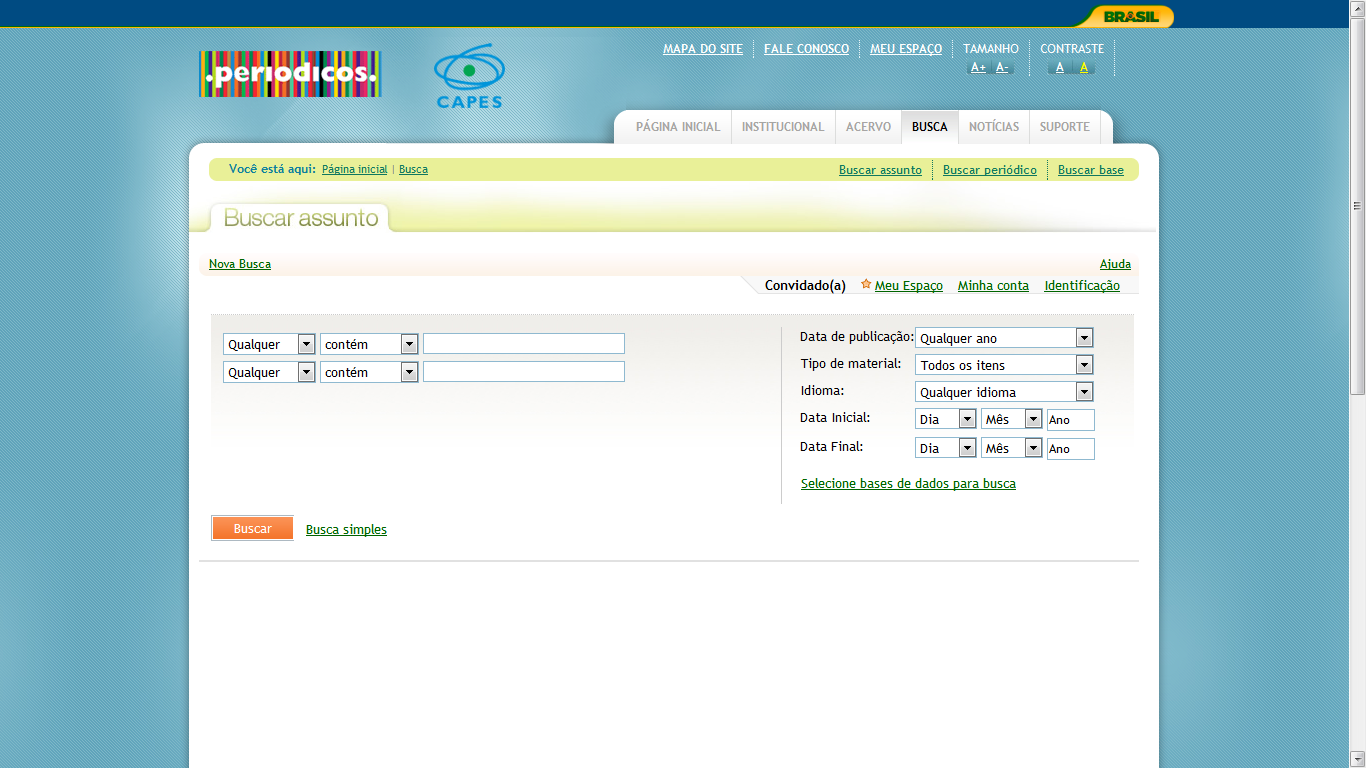Select the normal contrast A icon
The image size is (1366, 768).
coord(1060,68)
